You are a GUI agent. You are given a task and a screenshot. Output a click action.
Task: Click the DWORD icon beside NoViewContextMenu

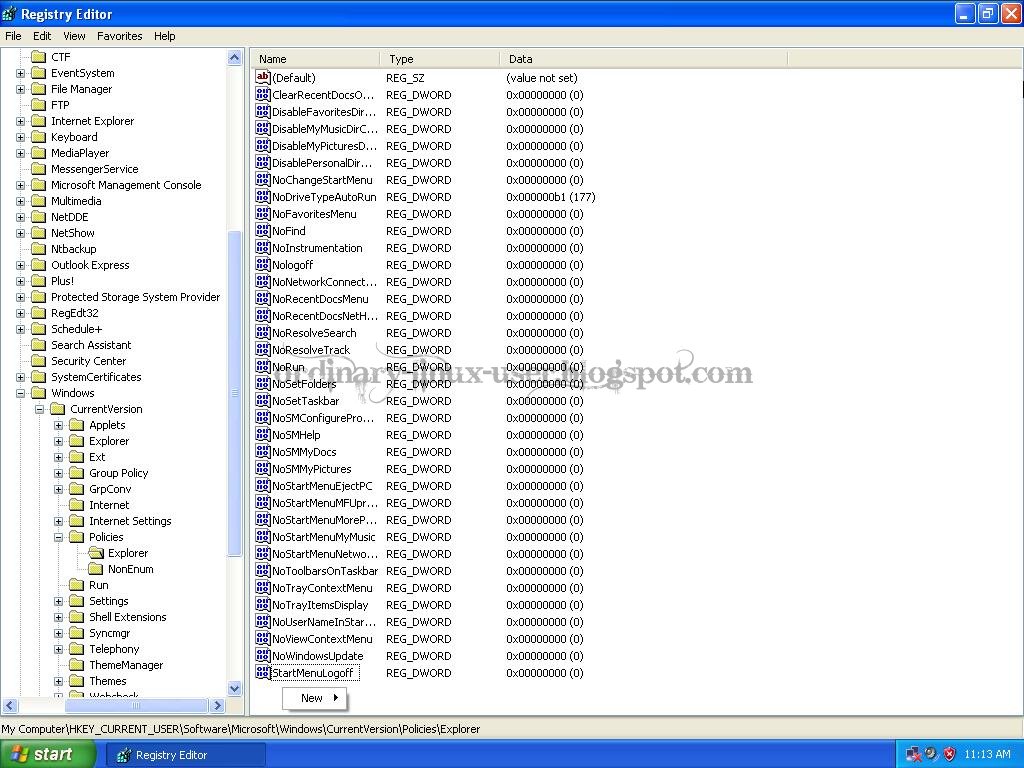[263, 639]
